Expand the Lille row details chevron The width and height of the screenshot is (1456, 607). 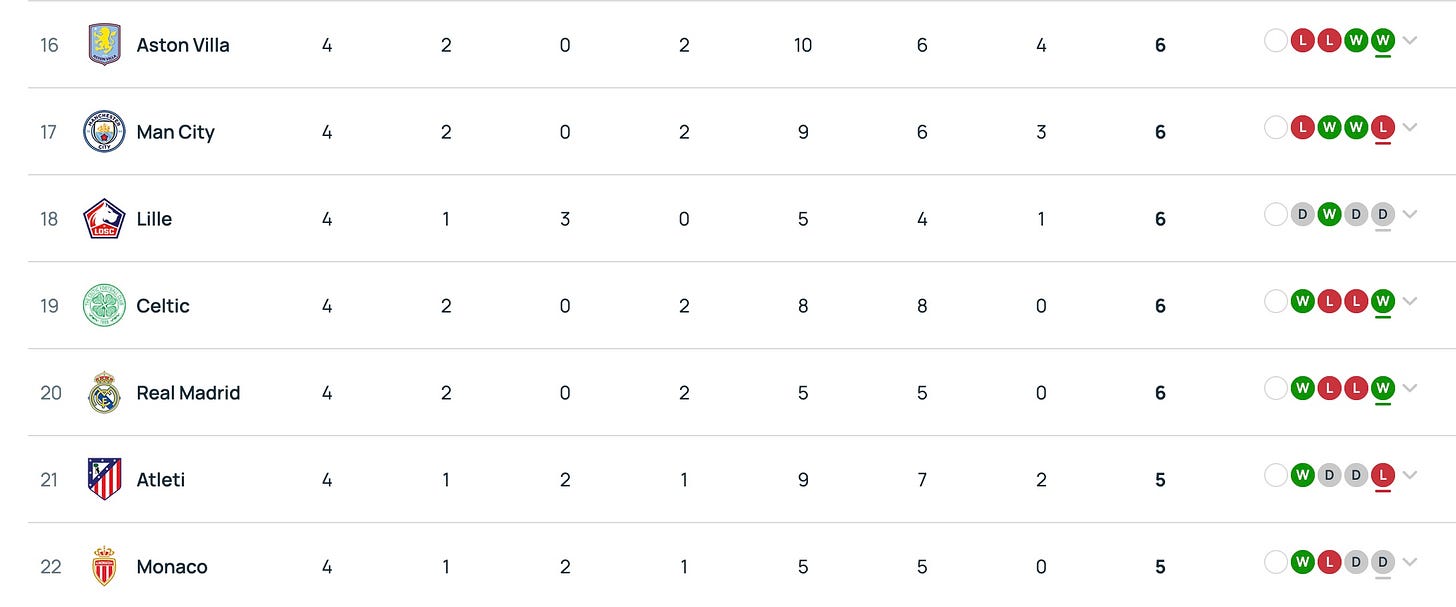coord(1410,215)
